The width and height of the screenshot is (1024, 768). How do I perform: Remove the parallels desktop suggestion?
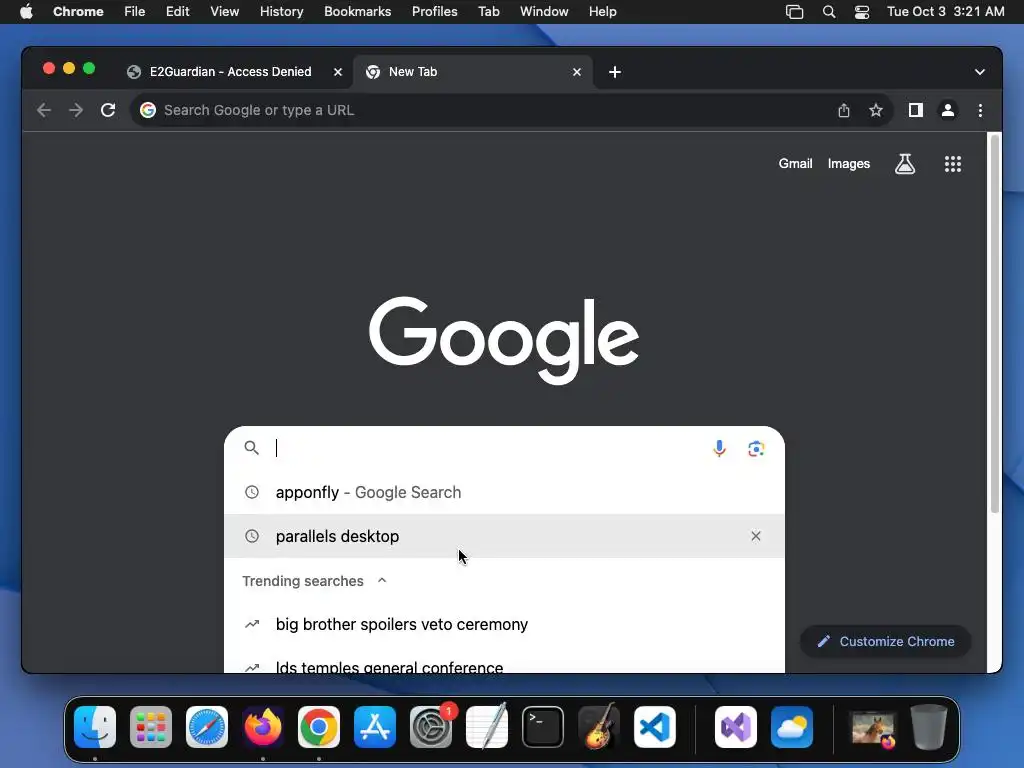pos(756,536)
